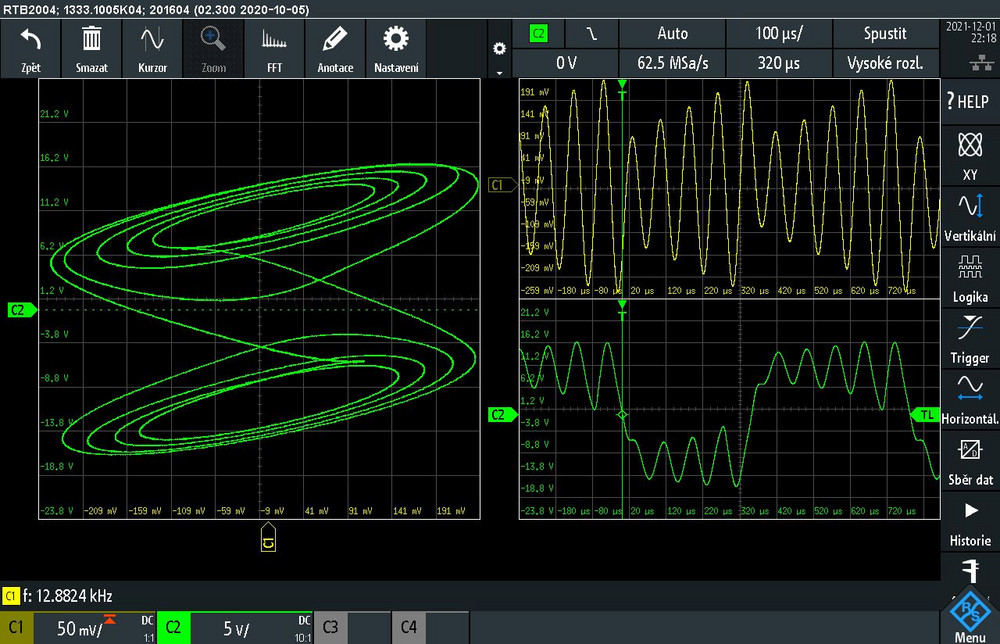
Task: Click the TL trigger level marker
Action: [925, 415]
